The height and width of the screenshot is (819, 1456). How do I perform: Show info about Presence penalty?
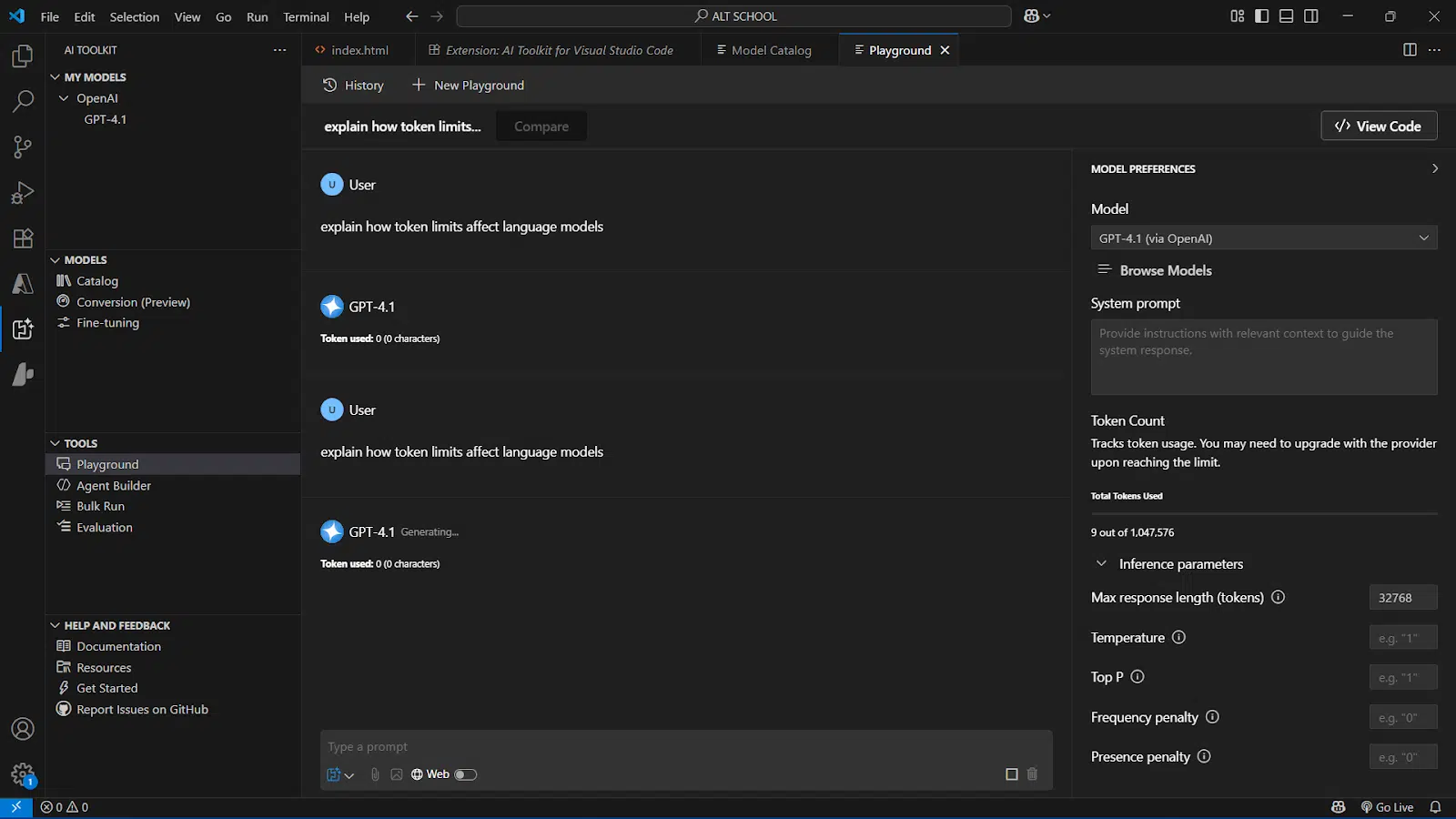pyautogui.click(x=1204, y=756)
